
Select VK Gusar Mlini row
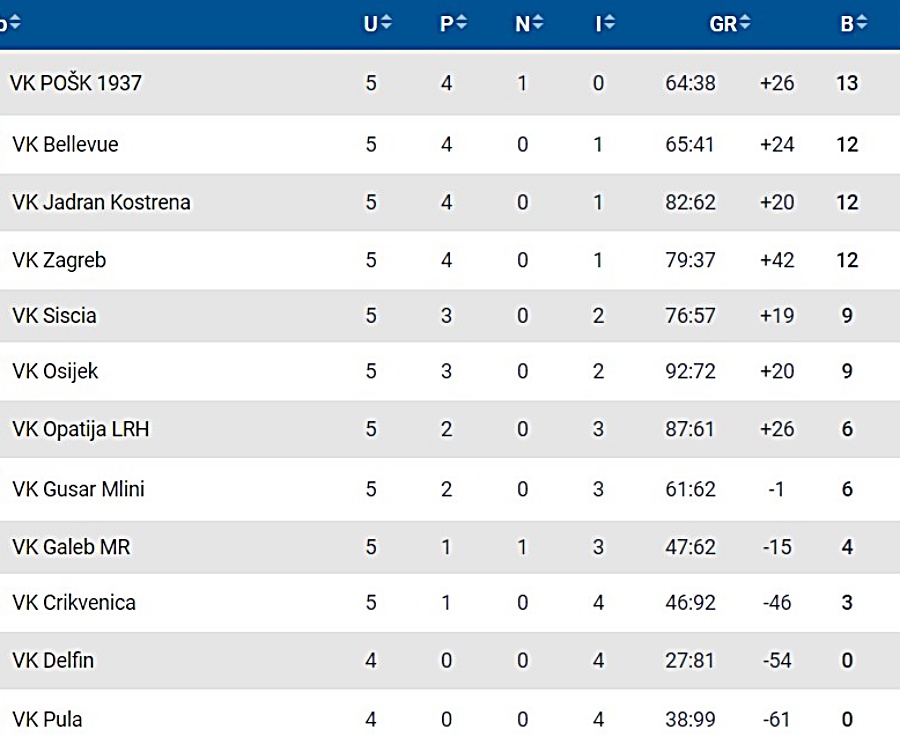click(x=79, y=489)
